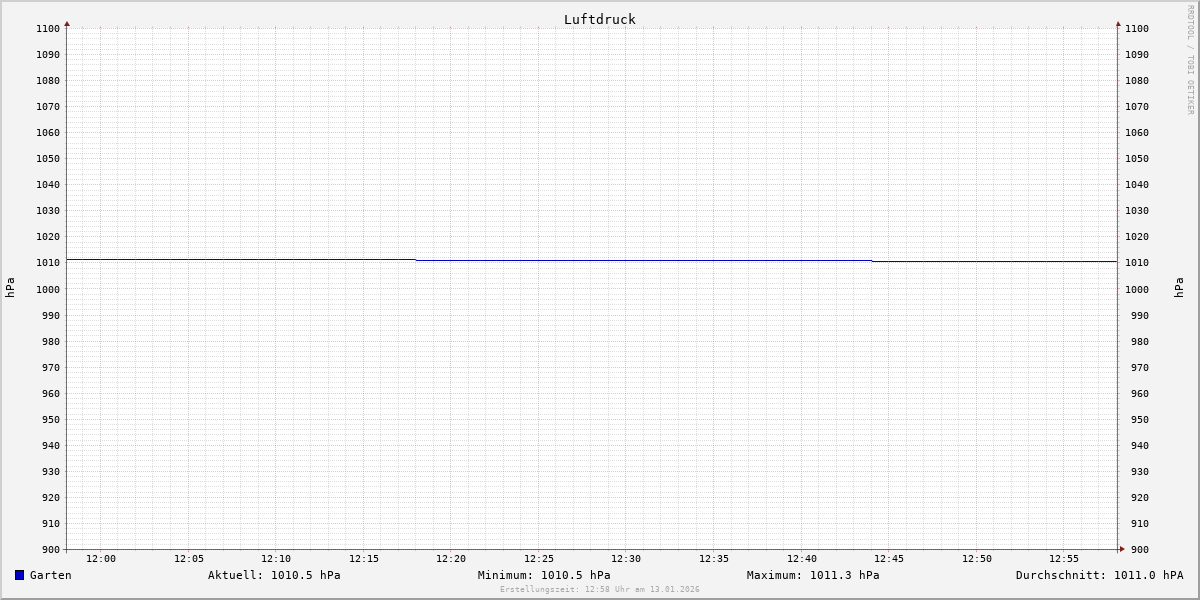Screen dimensions: 1200x600
Task: Click the Maximum 1011.3 hPa value
Action: (813, 575)
